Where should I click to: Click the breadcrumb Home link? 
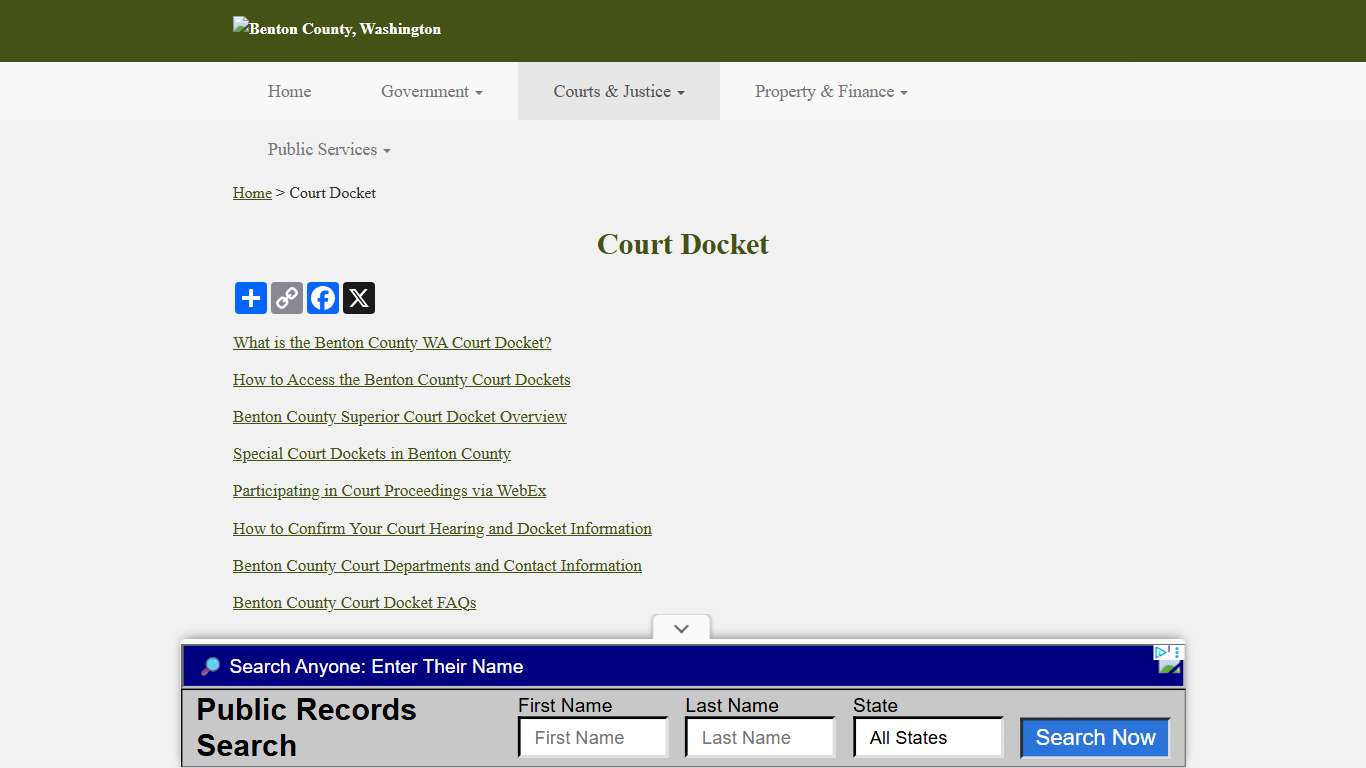[252, 193]
